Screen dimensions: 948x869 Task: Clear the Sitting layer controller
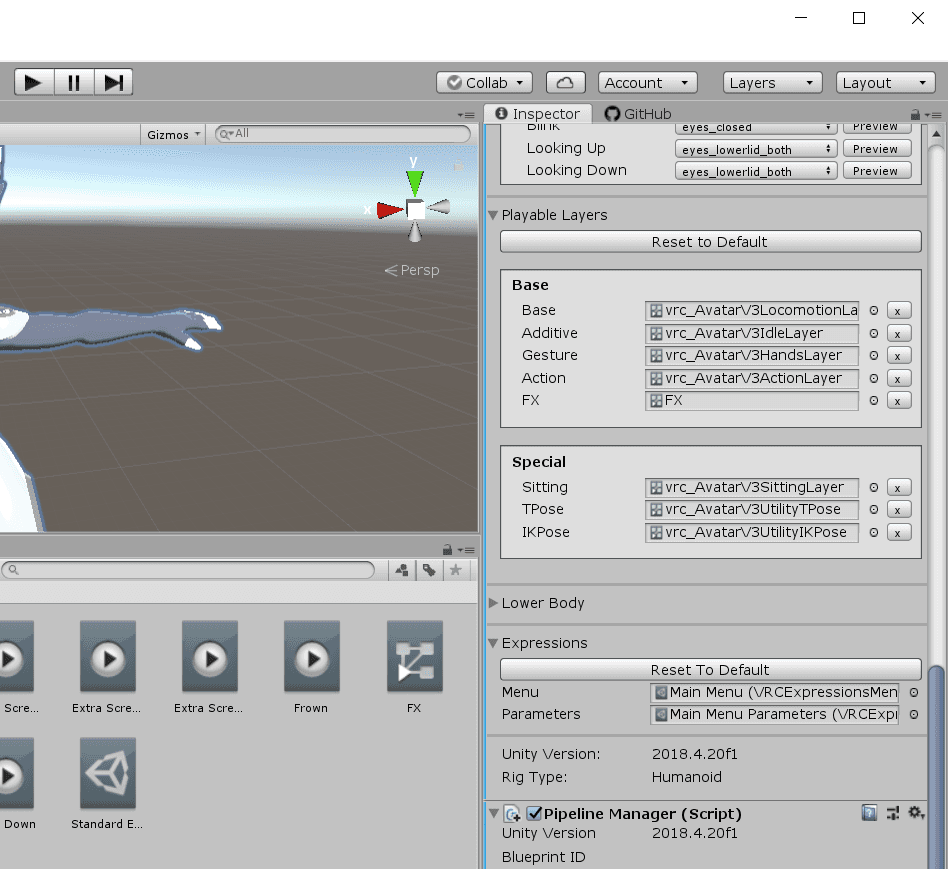point(898,487)
